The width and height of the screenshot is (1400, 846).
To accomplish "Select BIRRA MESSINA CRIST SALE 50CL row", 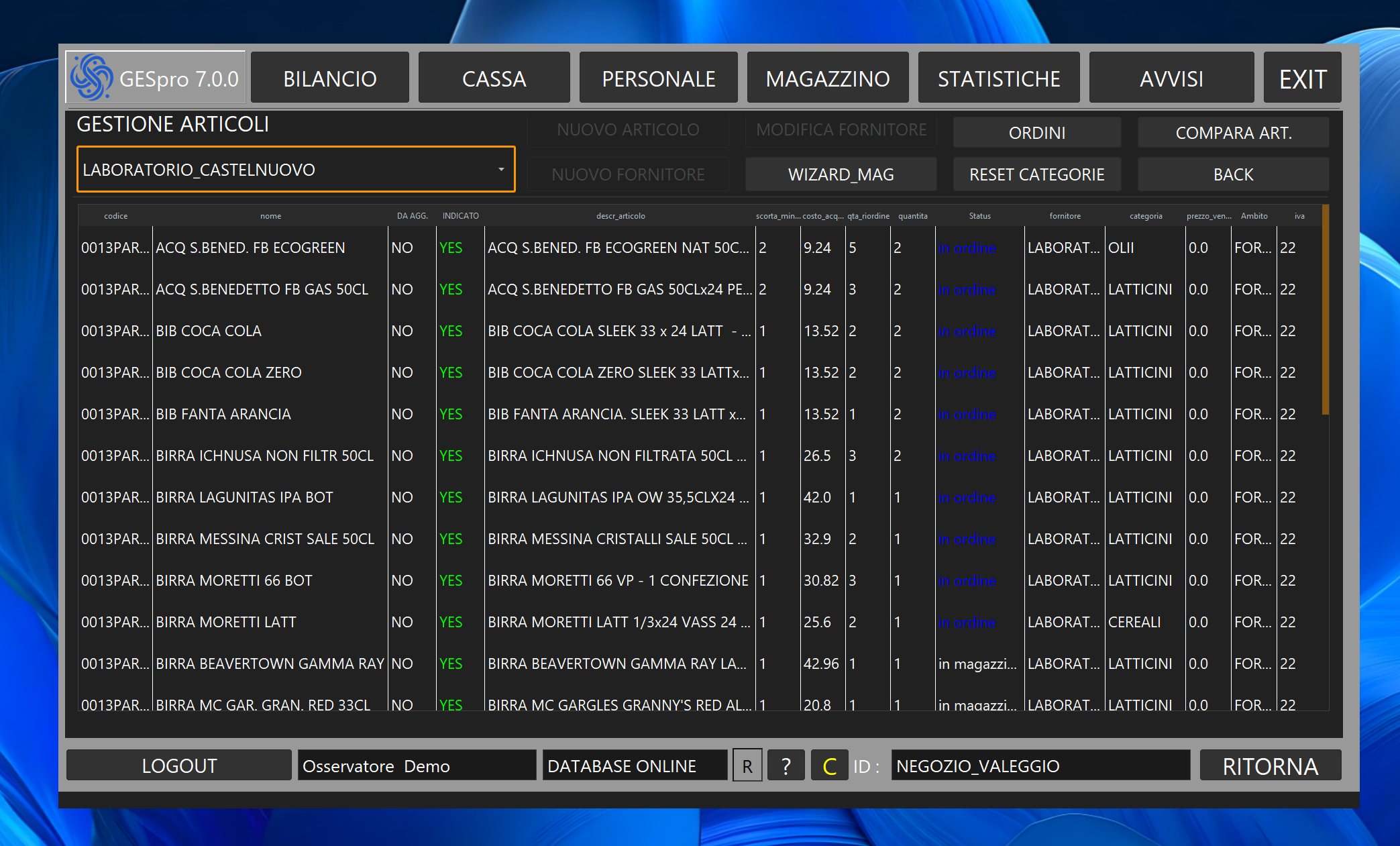I will (700, 539).
